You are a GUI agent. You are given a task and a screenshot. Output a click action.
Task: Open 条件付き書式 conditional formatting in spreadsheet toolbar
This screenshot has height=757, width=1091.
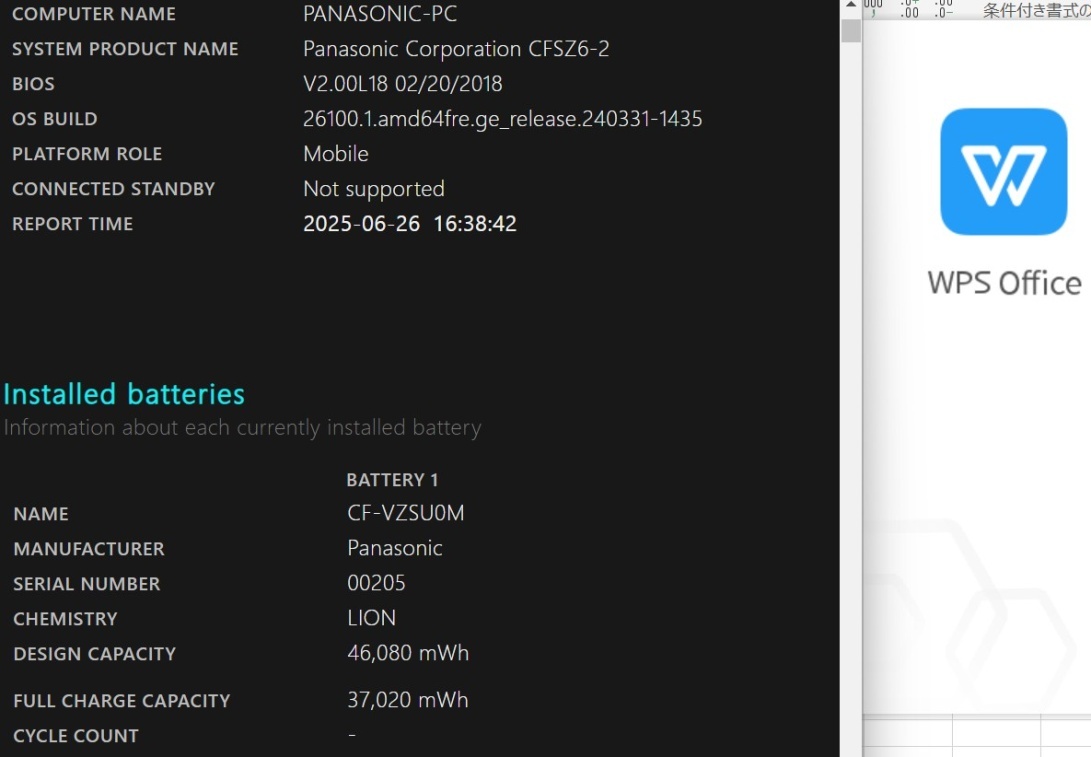[x=1036, y=10]
